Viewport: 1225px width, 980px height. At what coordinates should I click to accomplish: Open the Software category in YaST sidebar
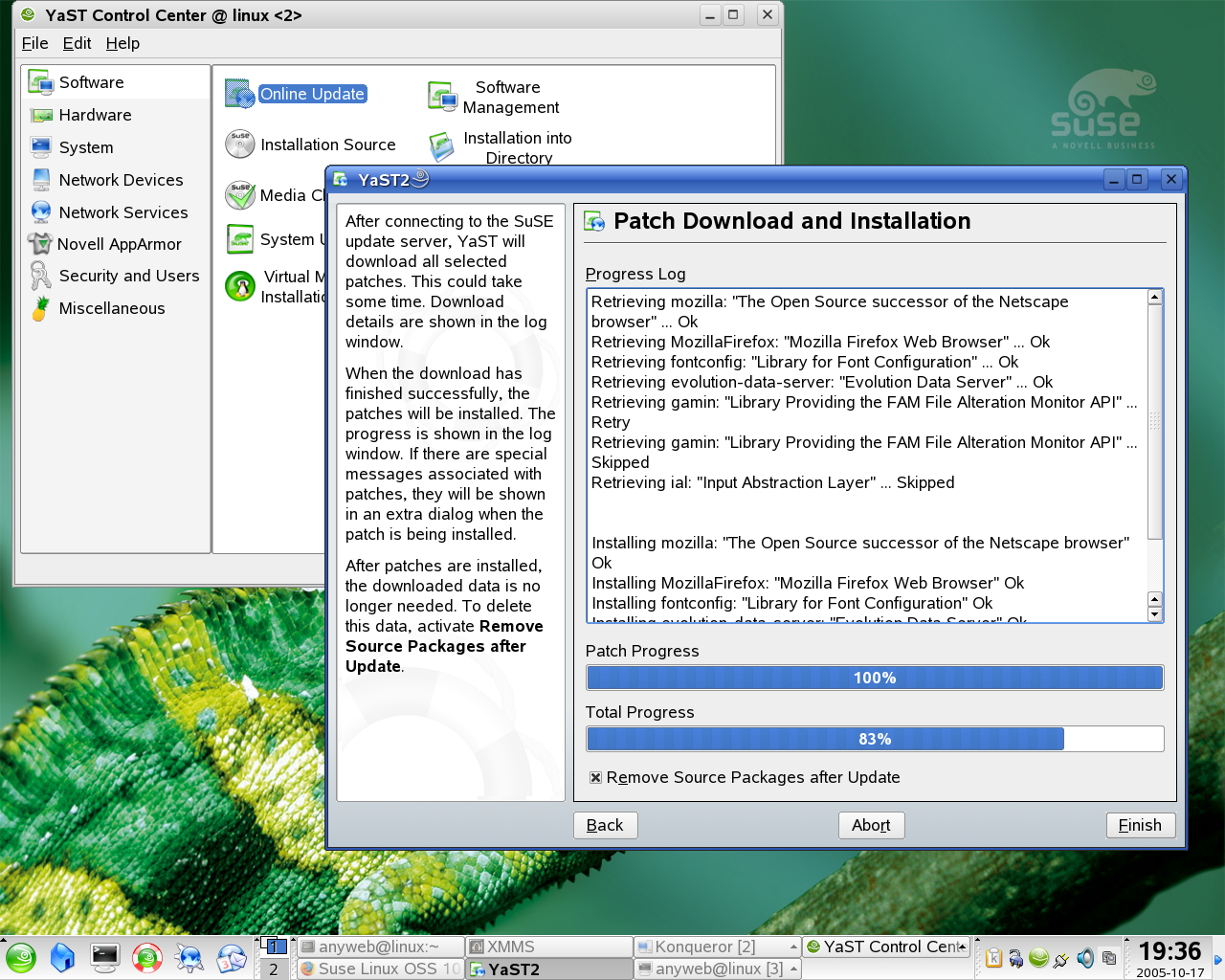coord(115,82)
